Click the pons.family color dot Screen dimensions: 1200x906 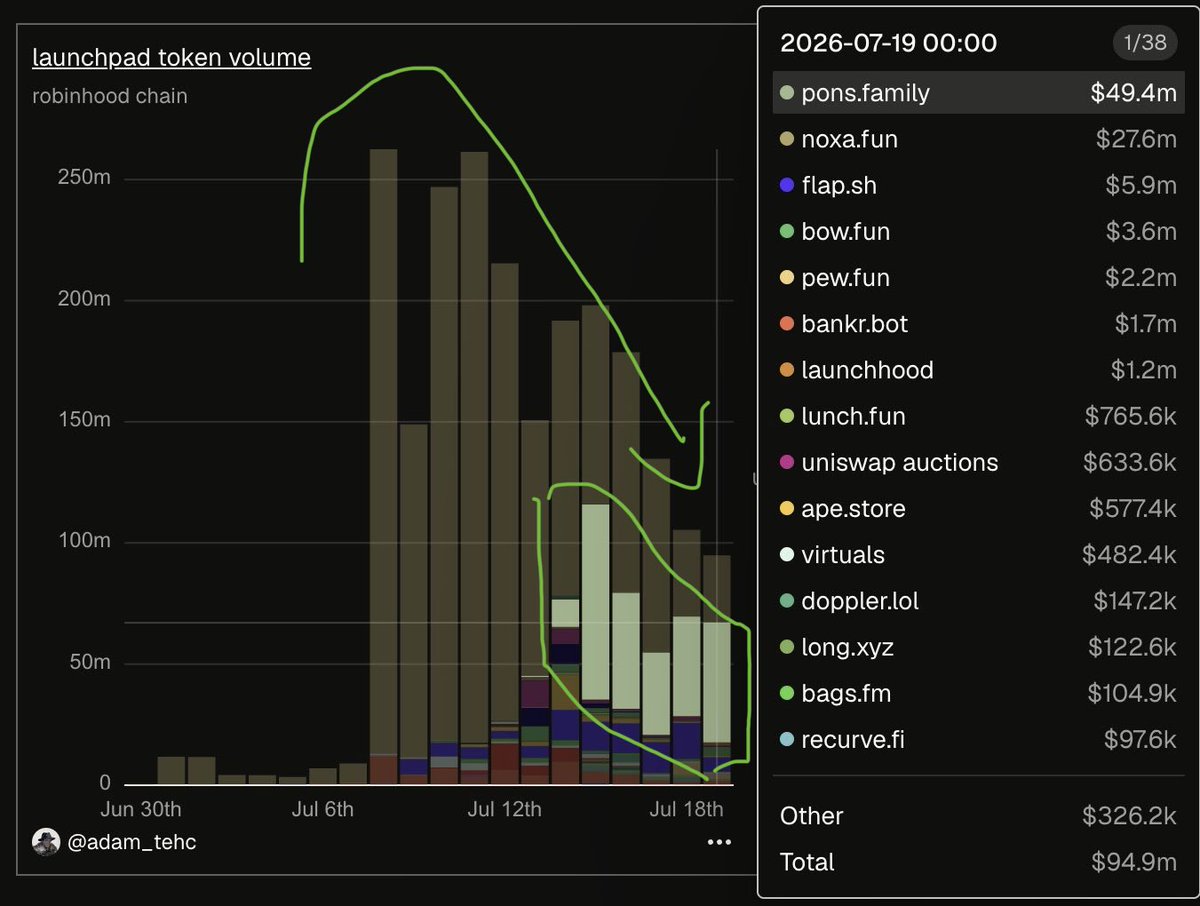(787, 93)
